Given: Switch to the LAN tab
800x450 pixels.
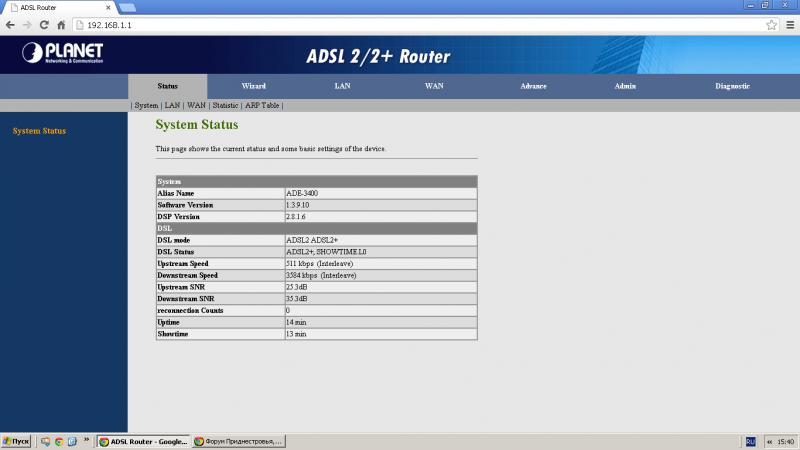Looking at the screenshot, I should pos(342,86).
